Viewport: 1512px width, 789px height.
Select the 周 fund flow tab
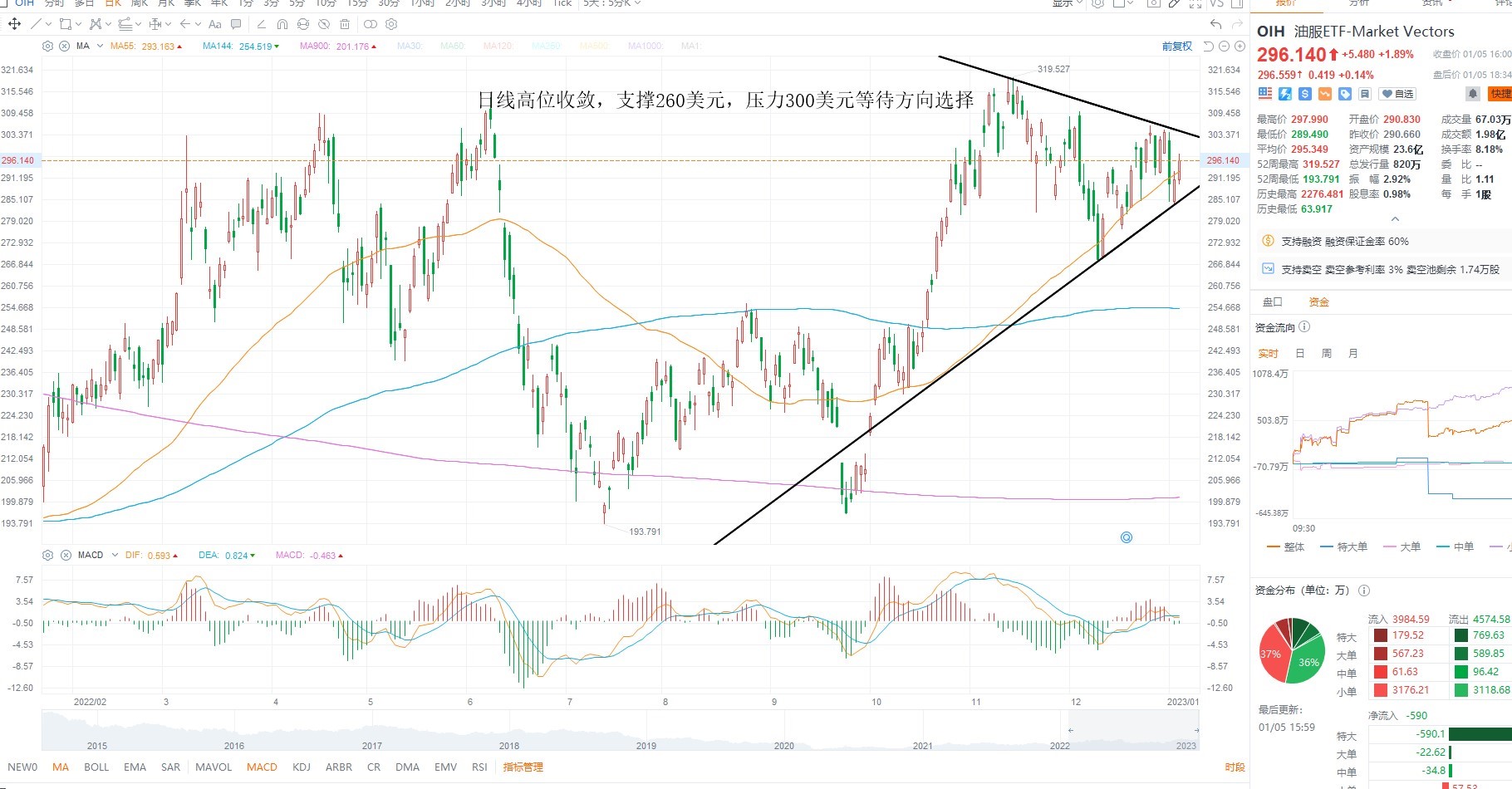tap(1327, 353)
